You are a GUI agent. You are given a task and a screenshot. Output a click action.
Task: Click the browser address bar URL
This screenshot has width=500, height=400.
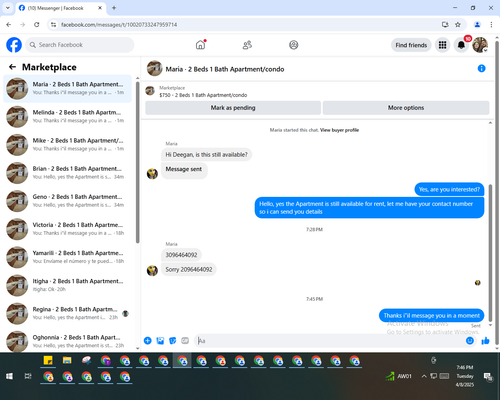click(119, 25)
